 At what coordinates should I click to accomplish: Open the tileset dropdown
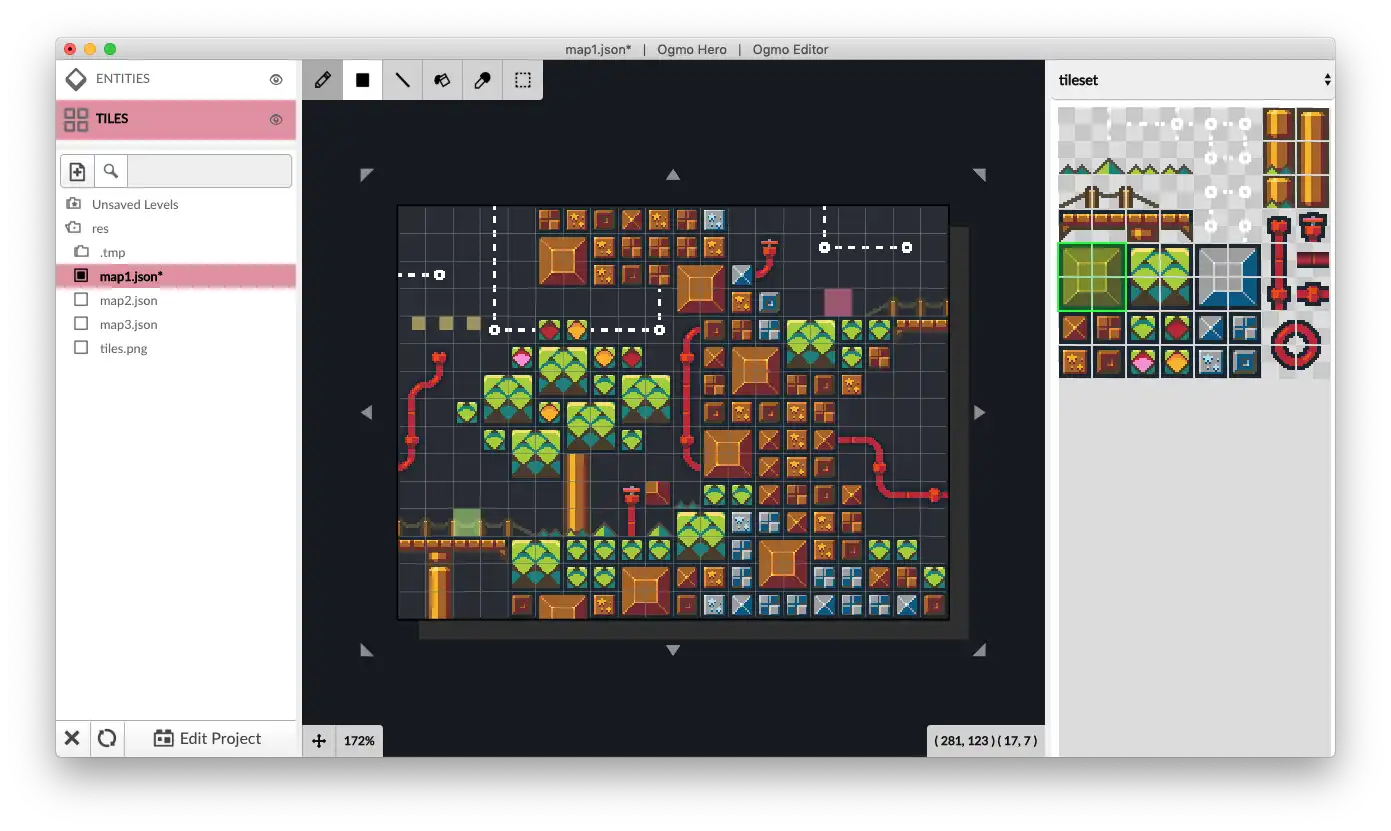pyautogui.click(x=1195, y=80)
